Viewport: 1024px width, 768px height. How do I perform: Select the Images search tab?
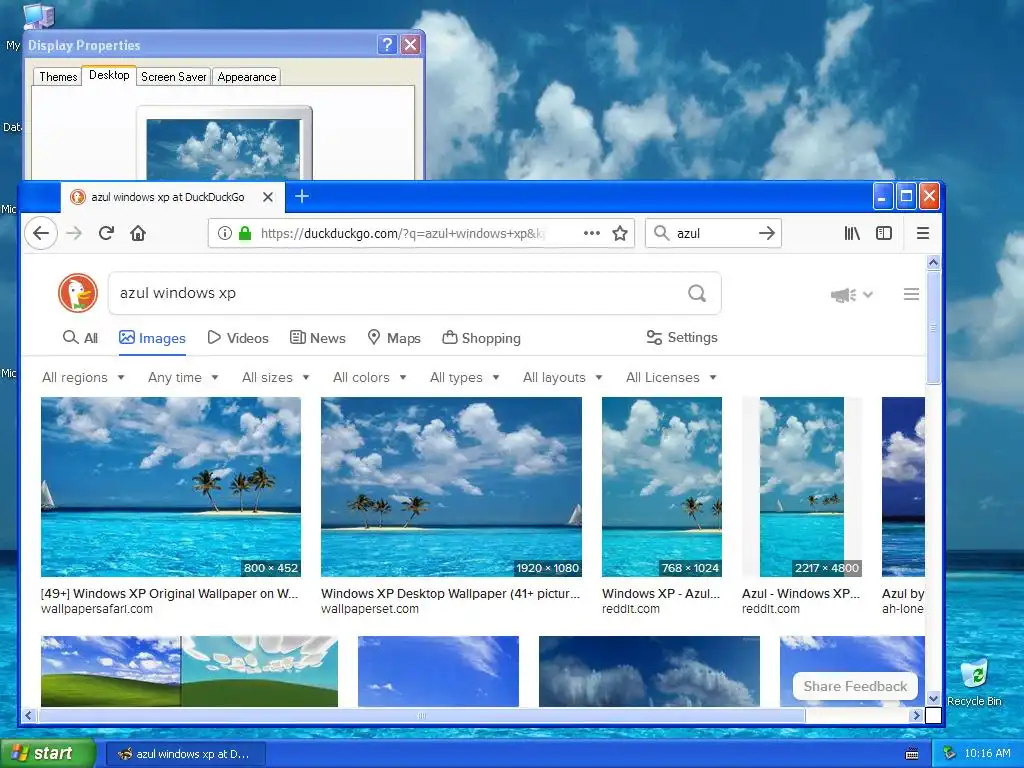click(152, 338)
